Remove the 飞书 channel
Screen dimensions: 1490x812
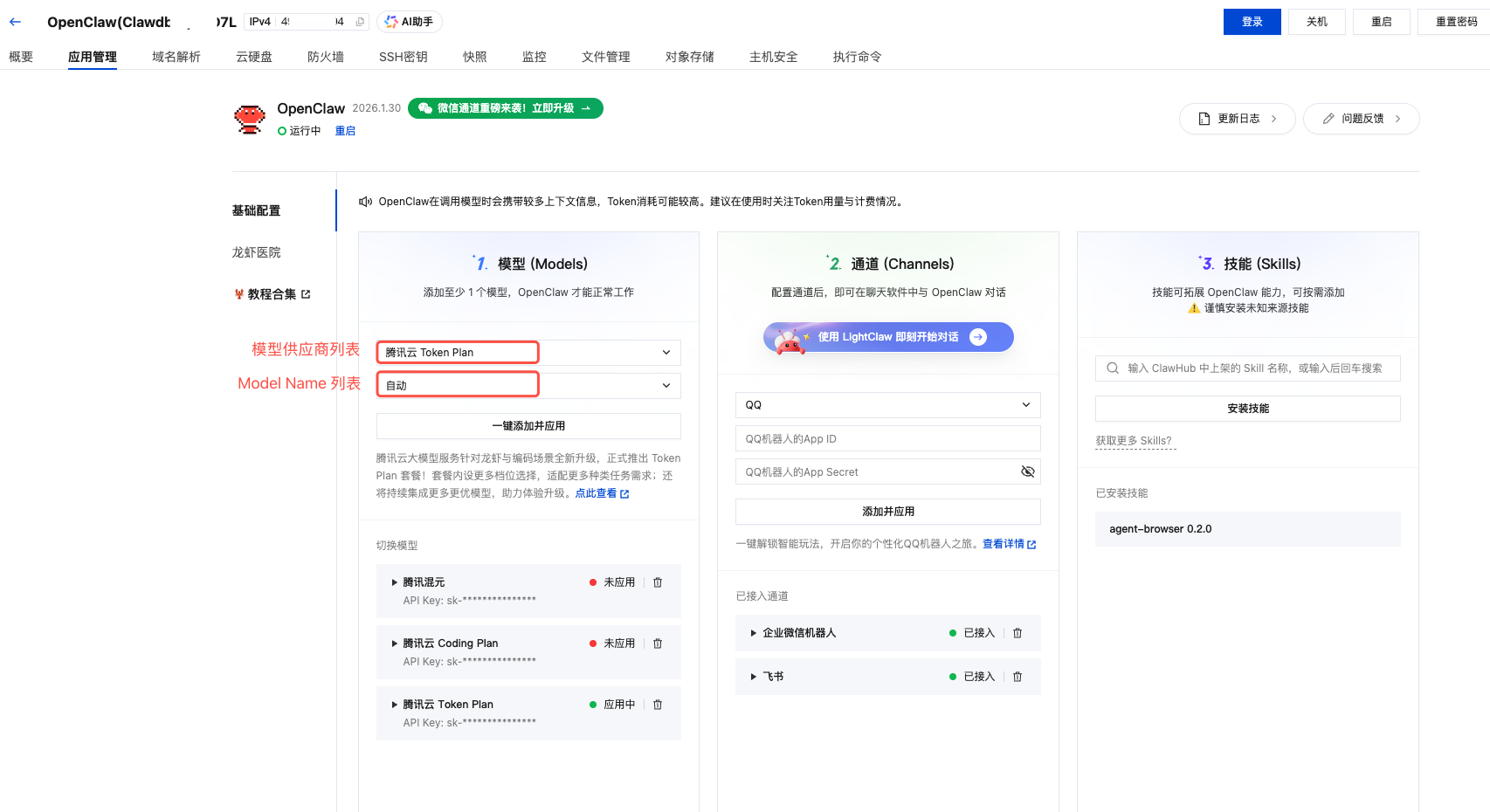[1017, 677]
